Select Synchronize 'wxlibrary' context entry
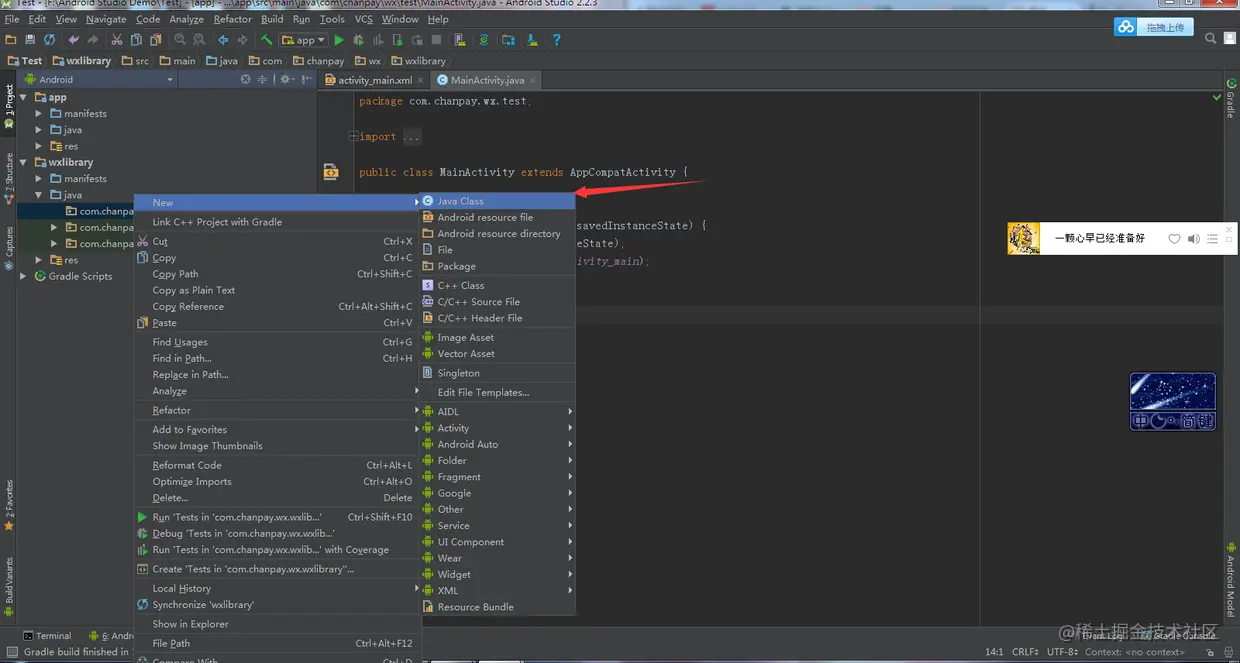 click(x=276, y=605)
